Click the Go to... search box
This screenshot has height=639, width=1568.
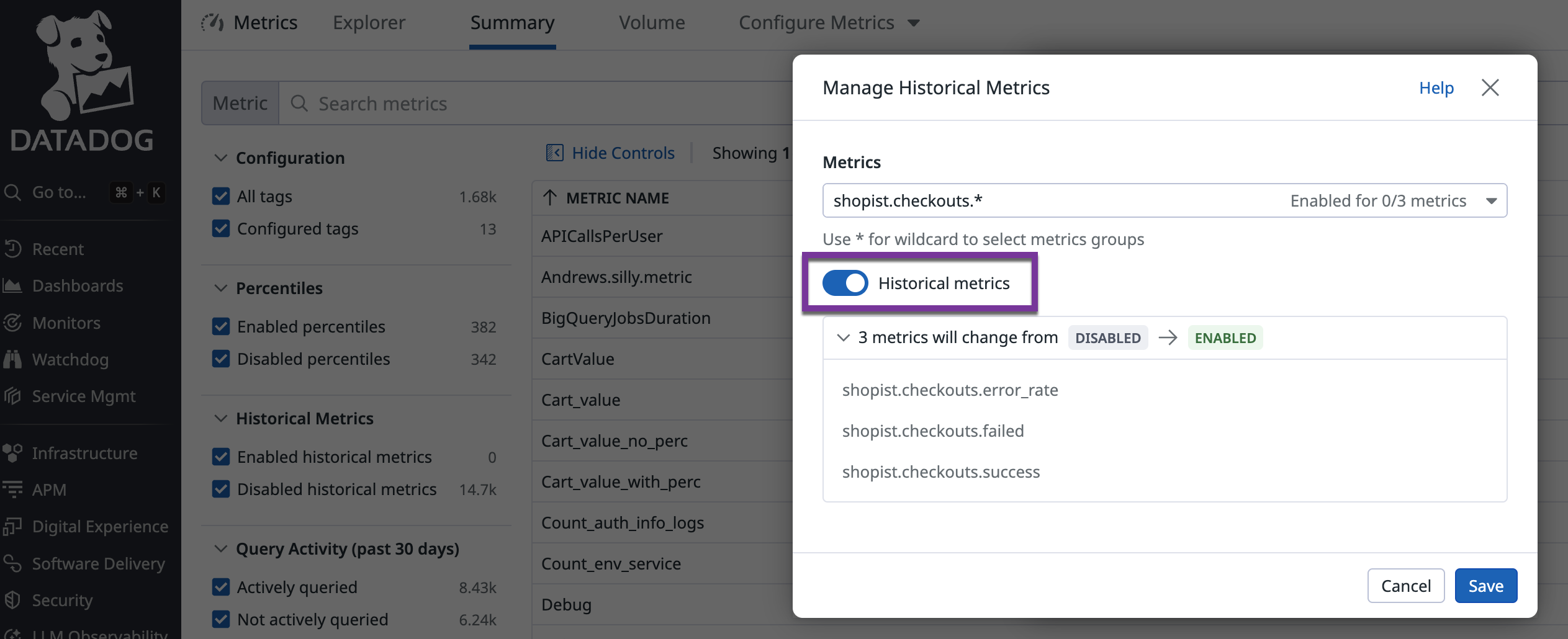point(84,192)
